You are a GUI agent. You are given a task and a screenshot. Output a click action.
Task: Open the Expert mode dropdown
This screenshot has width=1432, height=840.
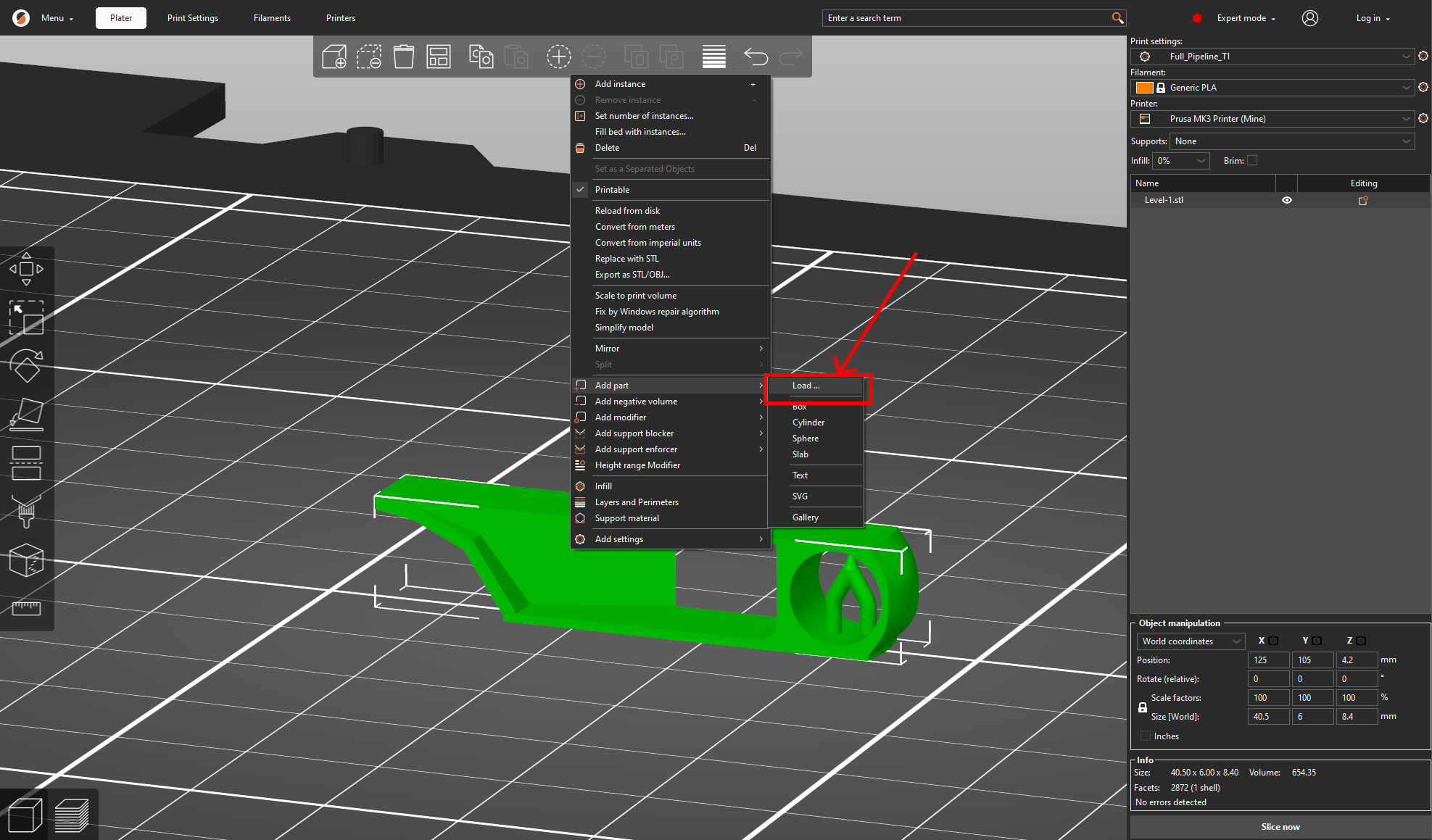(x=1246, y=18)
